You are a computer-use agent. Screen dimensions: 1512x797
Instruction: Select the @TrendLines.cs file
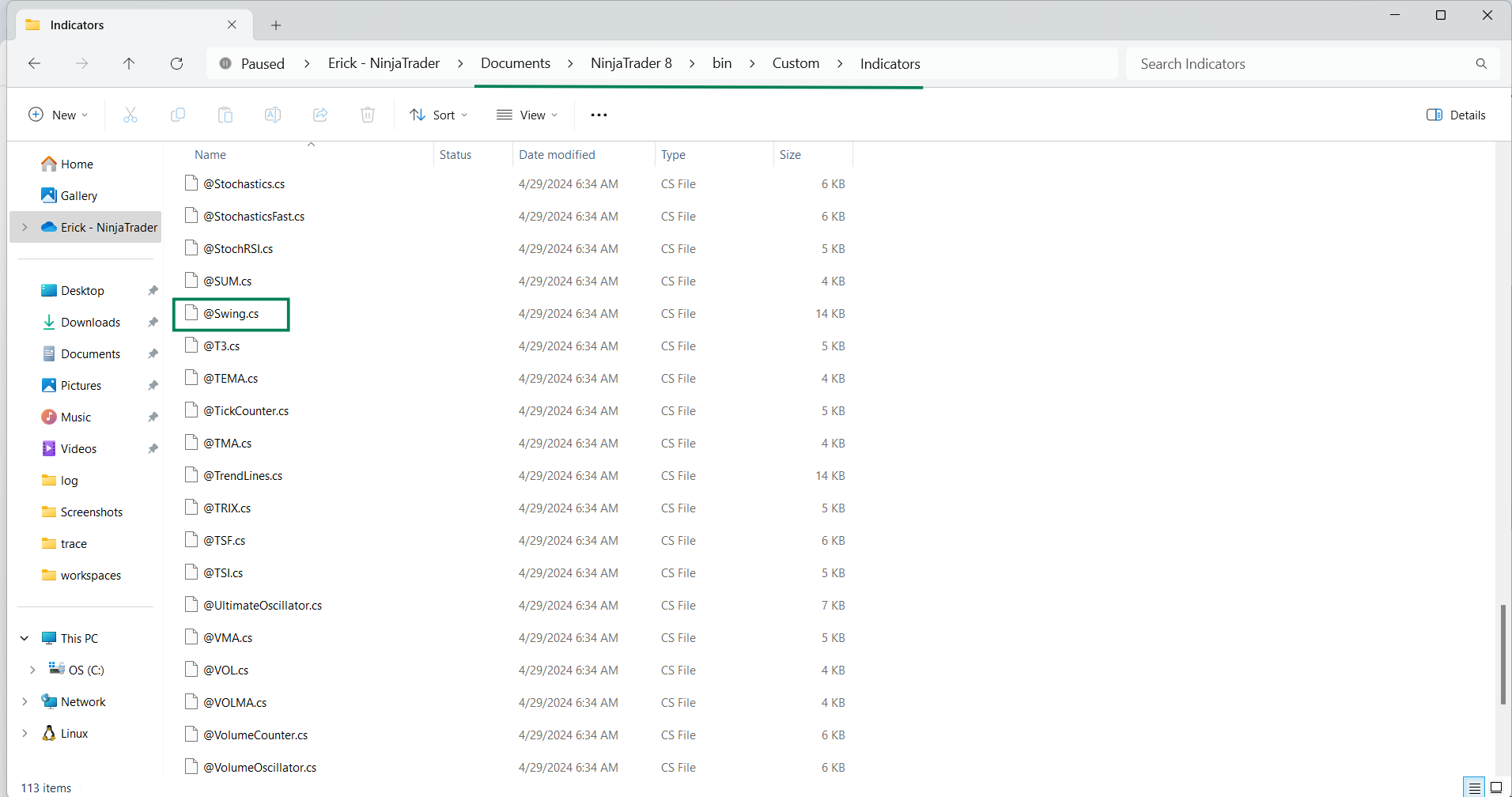pos(243,475)
